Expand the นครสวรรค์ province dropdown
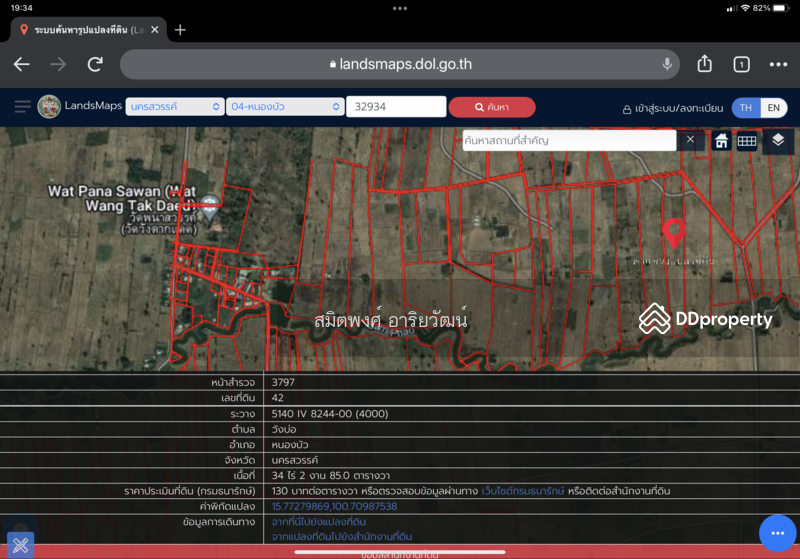 pyautogui.click(x=175, y=107)
